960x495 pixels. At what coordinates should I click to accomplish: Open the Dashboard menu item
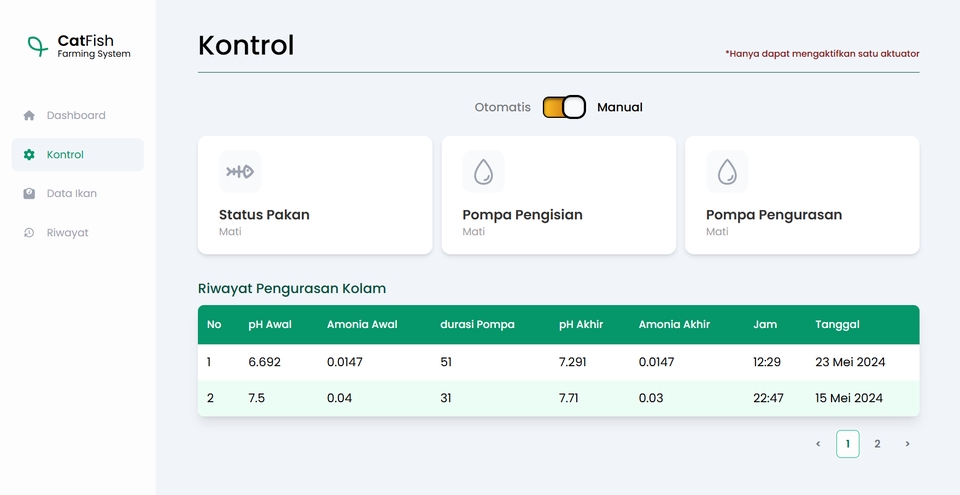click(76, 116)
